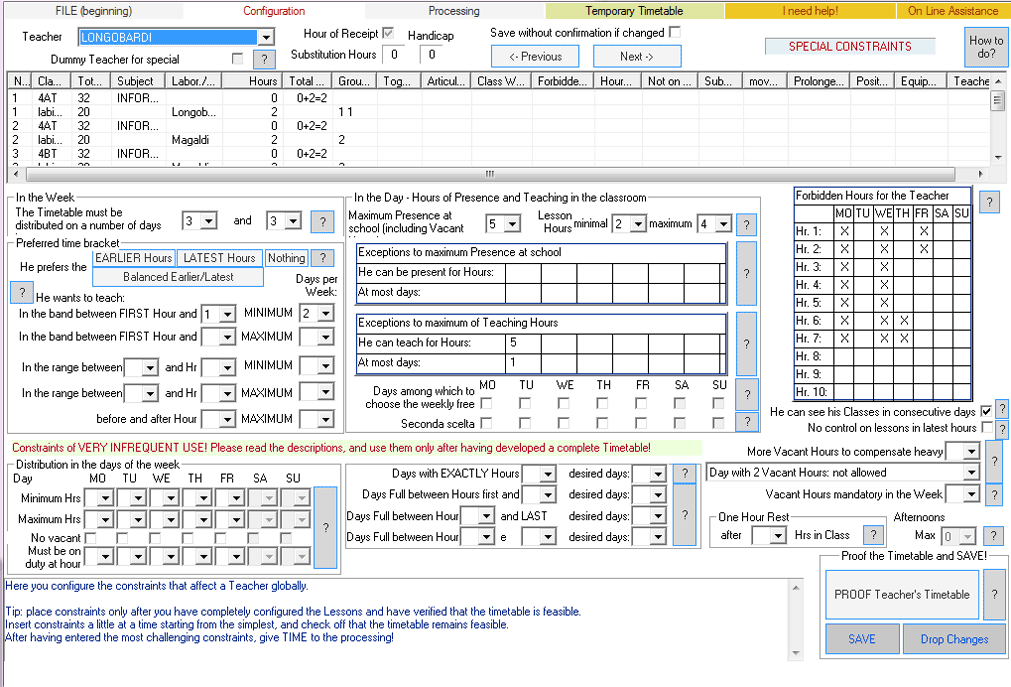This screenshot has width=1011, height=687.
Task: Check the No vacant box for MO
Action: coord(90,537)
